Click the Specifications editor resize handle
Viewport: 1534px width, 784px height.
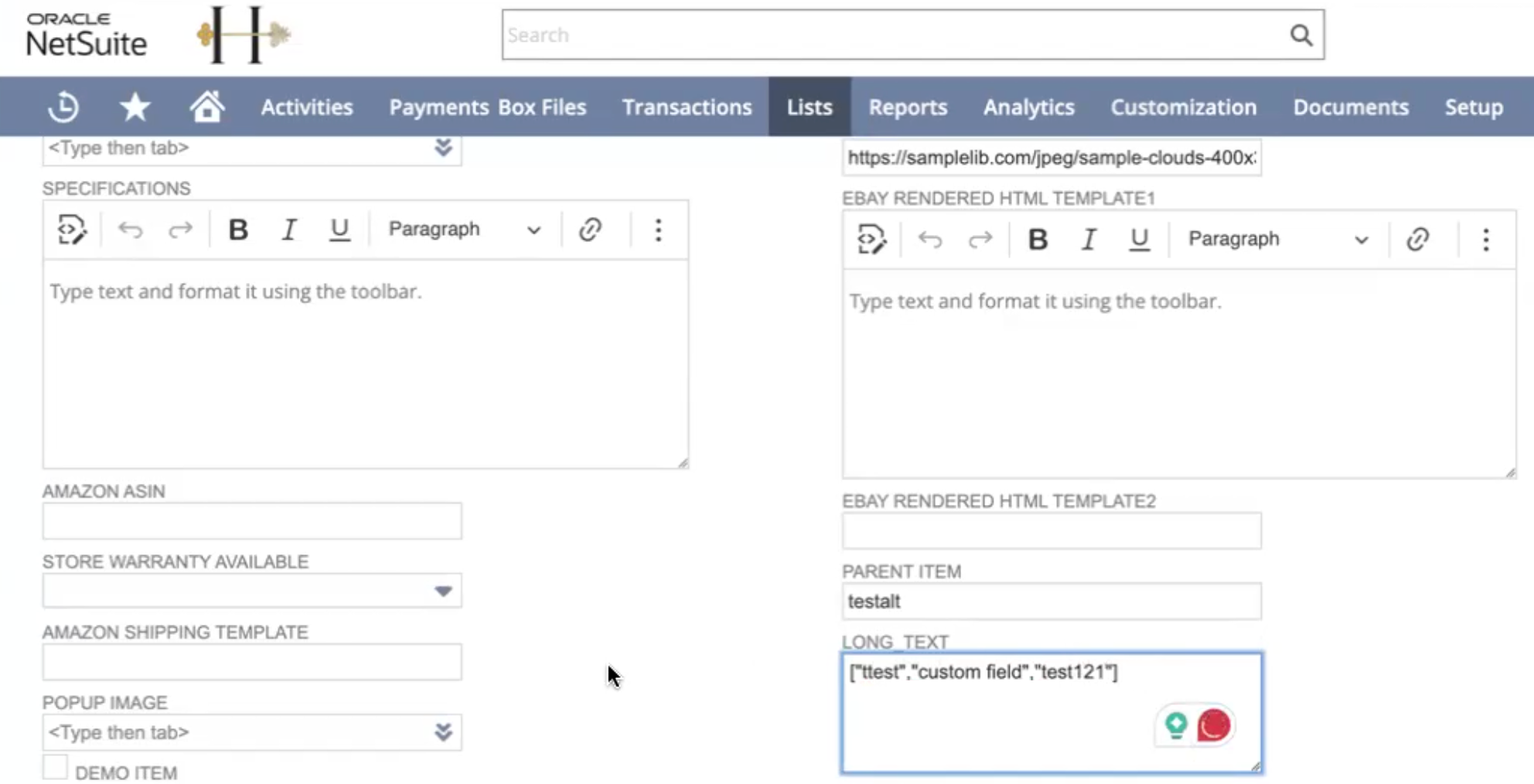(x=683, y=462)
